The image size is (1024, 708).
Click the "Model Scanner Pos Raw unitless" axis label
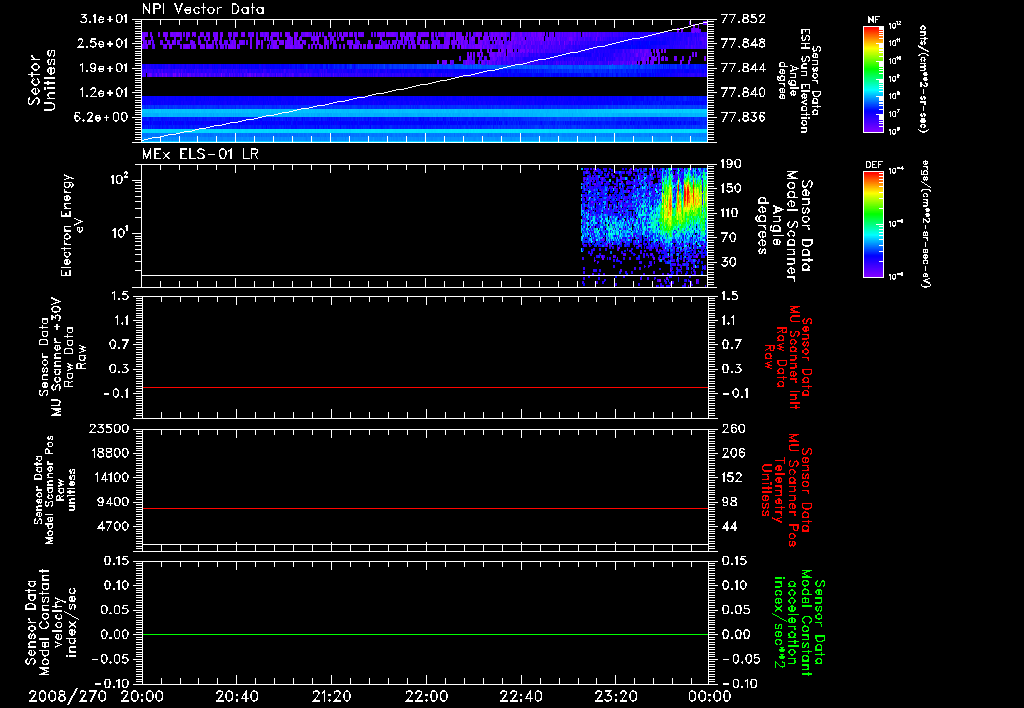pos(55,490)
